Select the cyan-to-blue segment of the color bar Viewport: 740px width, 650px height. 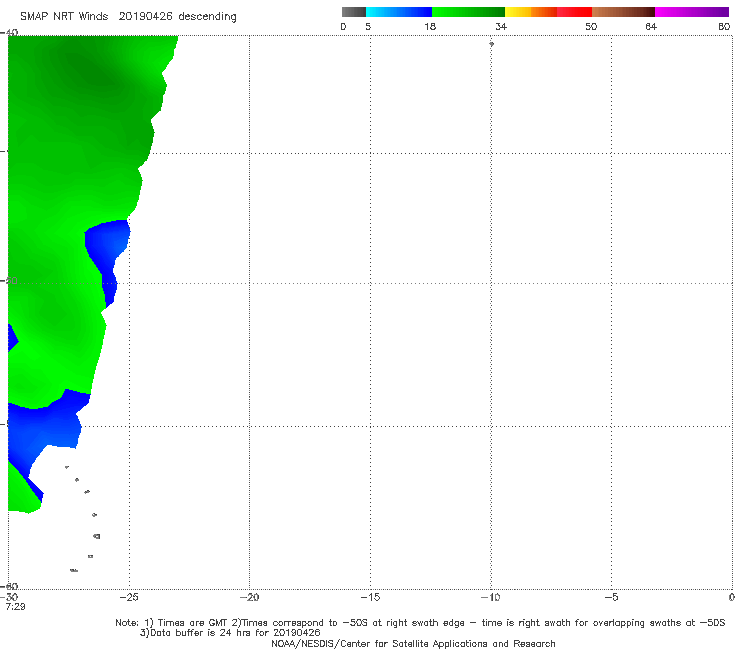point(399,12)
